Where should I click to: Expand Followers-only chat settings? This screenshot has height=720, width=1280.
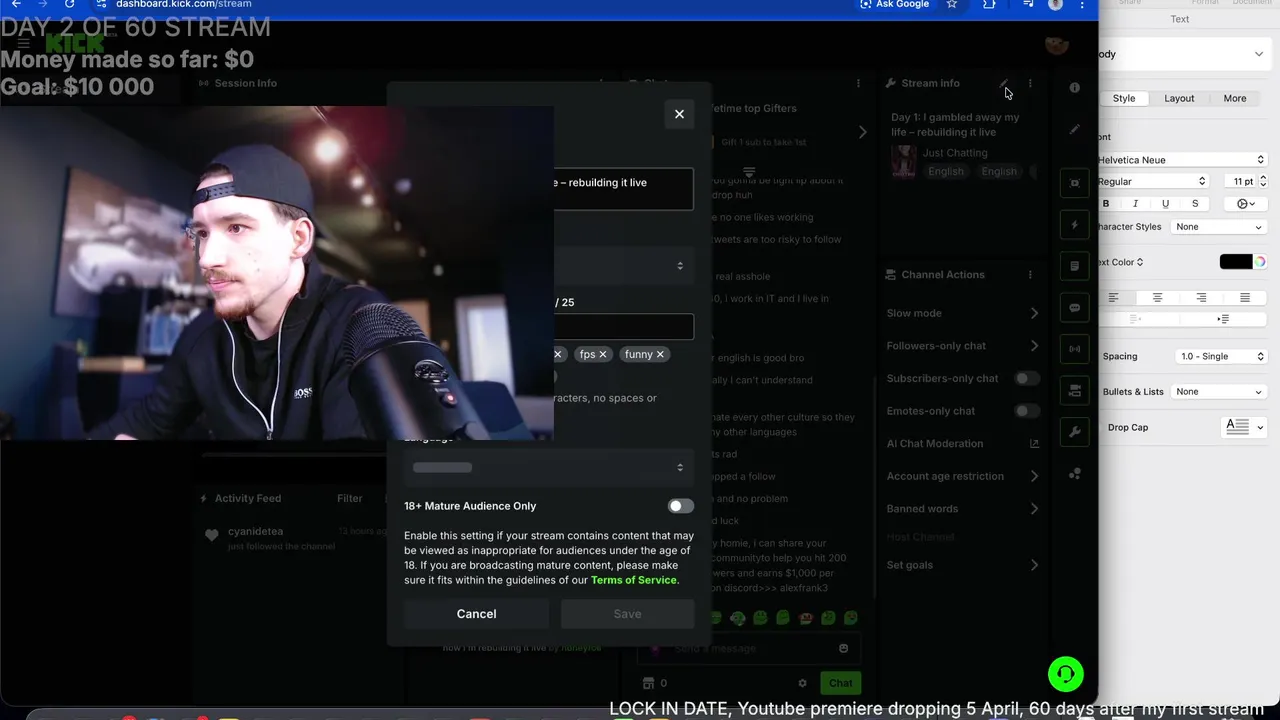coord(1034,346)
